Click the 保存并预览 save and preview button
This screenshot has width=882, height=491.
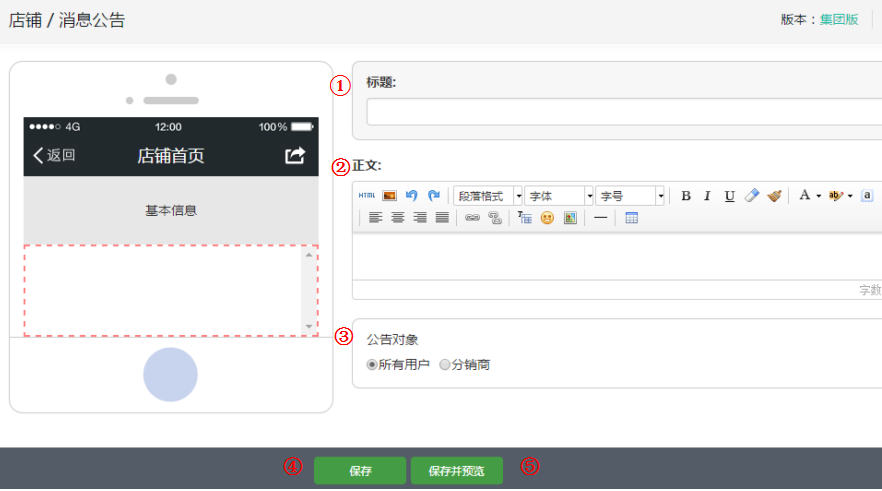click(456, 471)
